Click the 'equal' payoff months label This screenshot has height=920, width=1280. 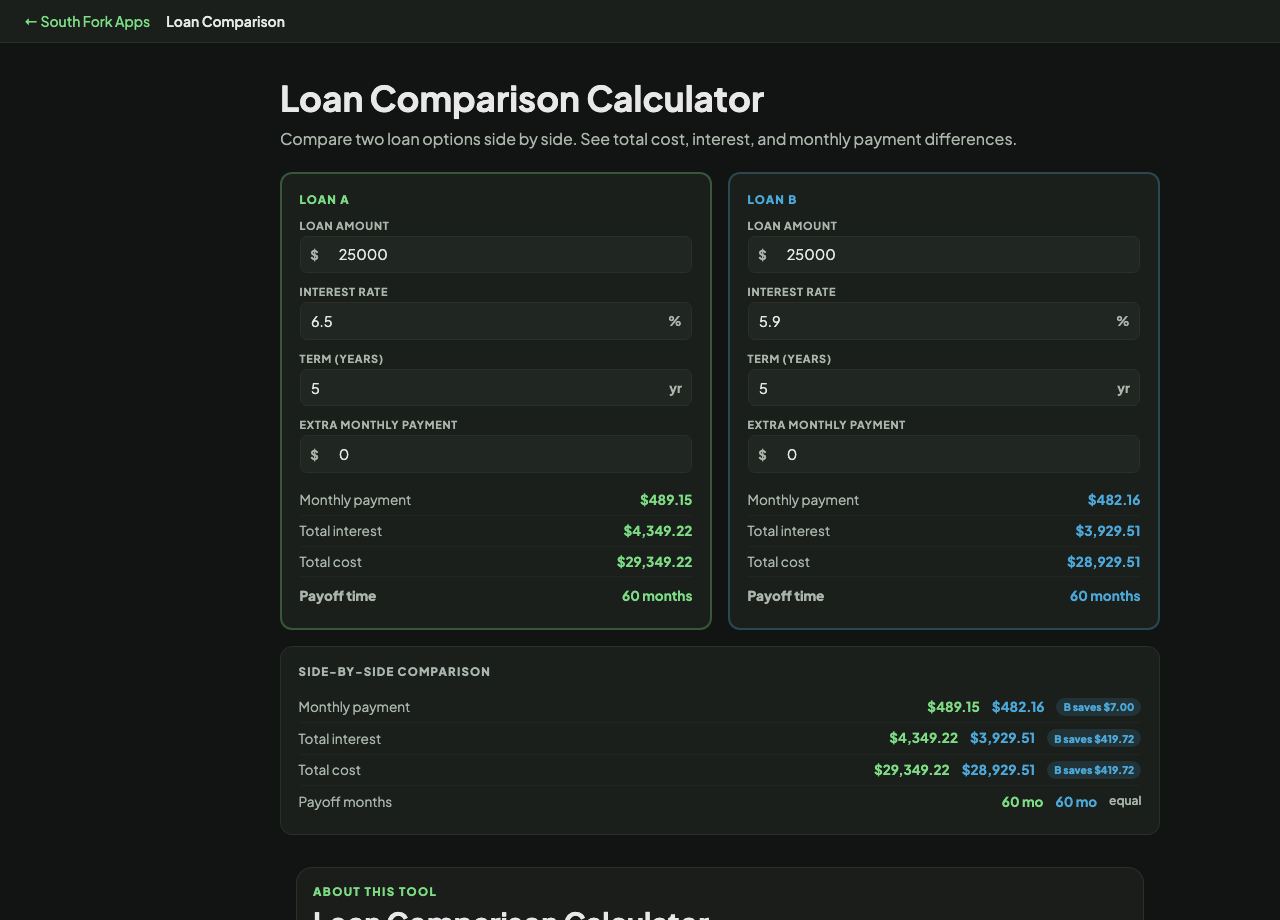coord(1125,801)
